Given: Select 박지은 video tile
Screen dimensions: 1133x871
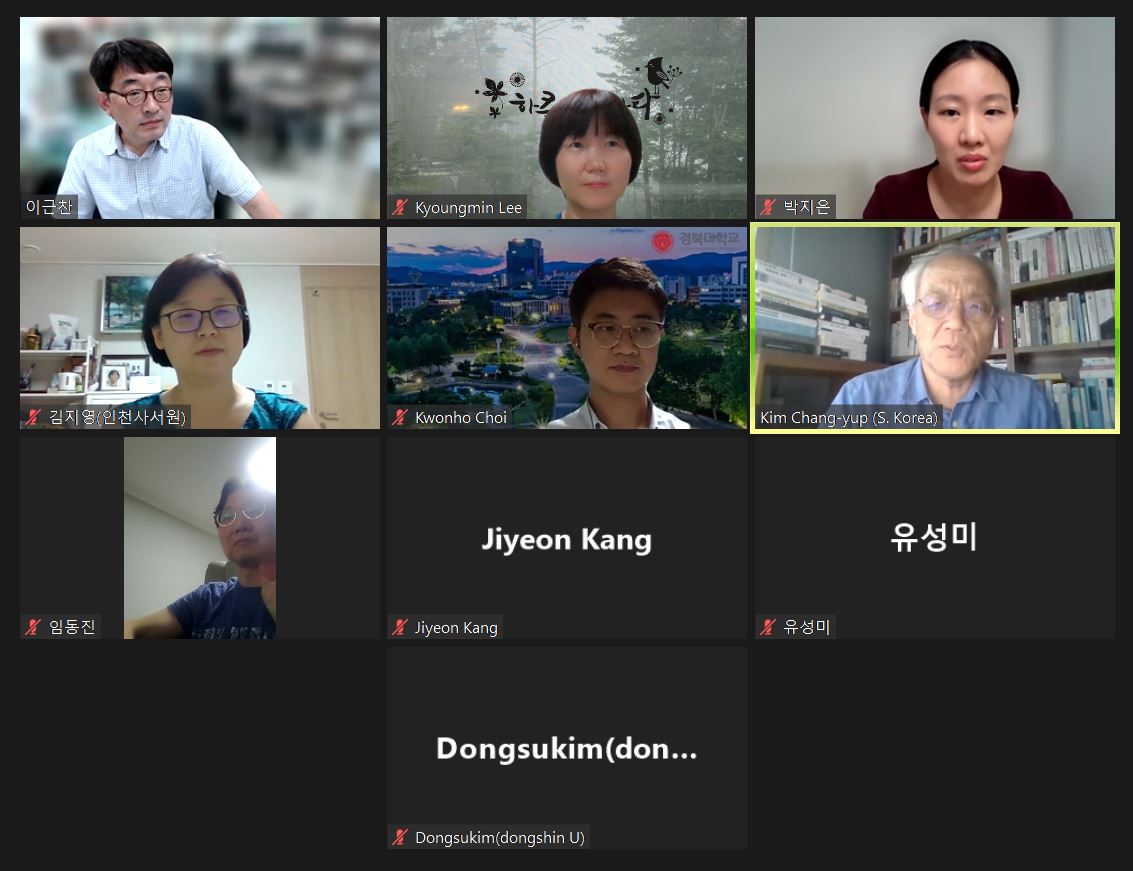Looking at the screenshot, I should [934, 118].
